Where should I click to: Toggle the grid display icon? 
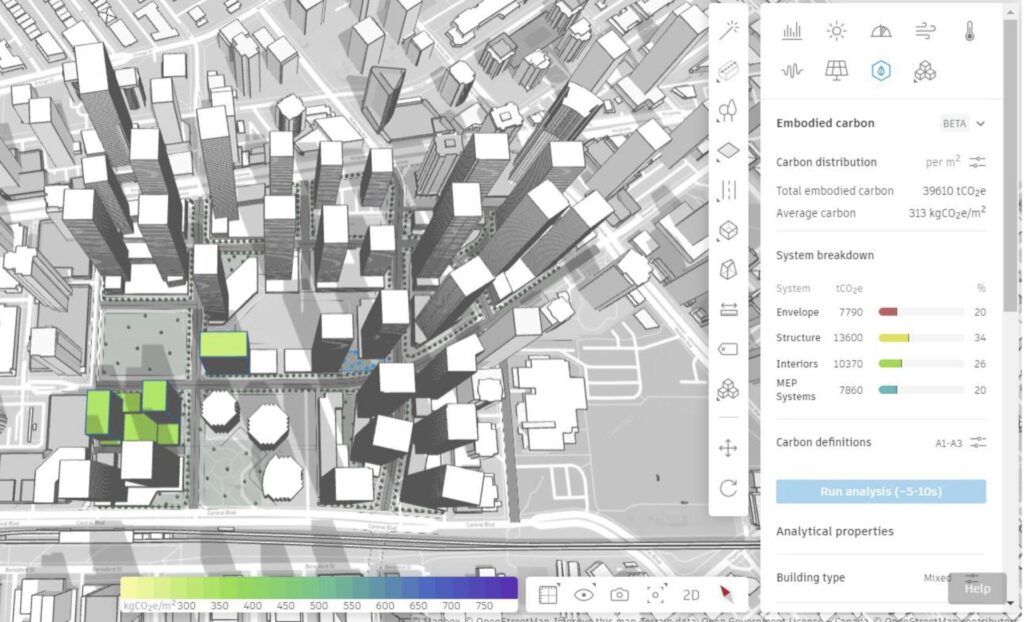(547, 594)
